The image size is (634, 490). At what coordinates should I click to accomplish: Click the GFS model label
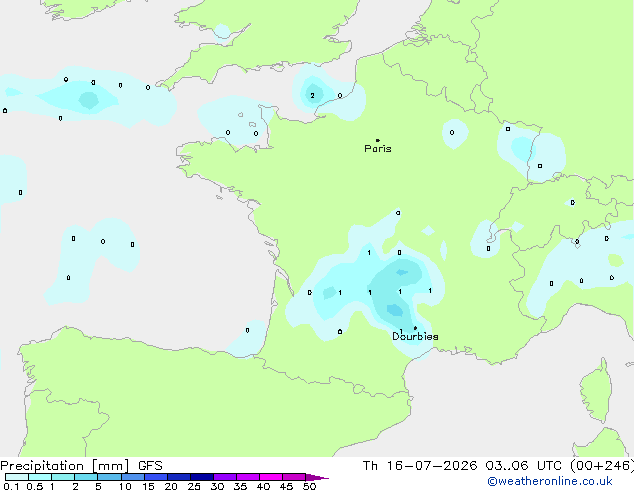[150, 466]
